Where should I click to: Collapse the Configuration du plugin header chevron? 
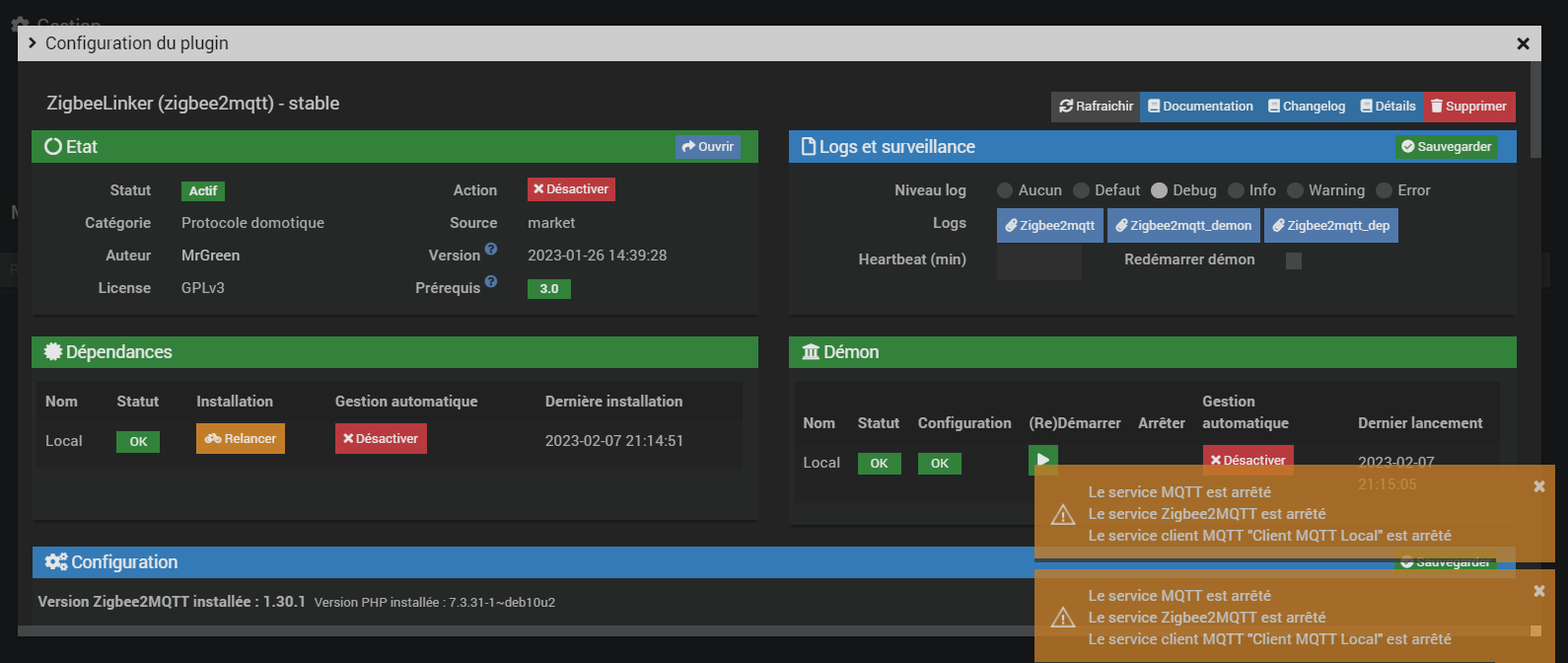33,42
